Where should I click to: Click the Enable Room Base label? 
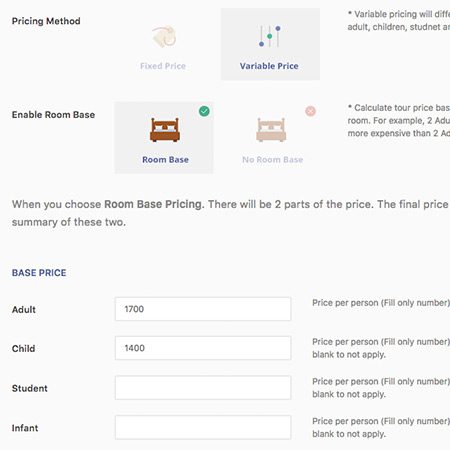[53, 115]
